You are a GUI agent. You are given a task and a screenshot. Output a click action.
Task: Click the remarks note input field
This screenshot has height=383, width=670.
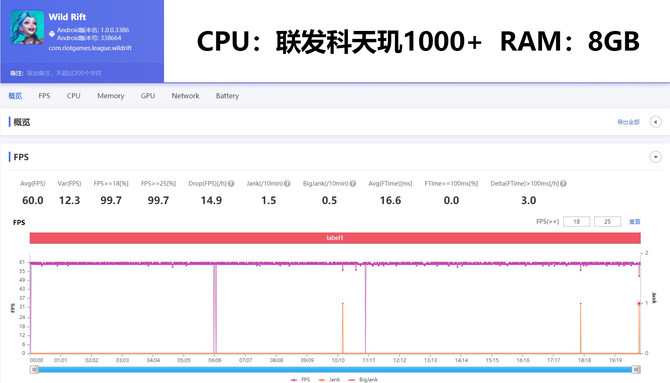point(64,73)
